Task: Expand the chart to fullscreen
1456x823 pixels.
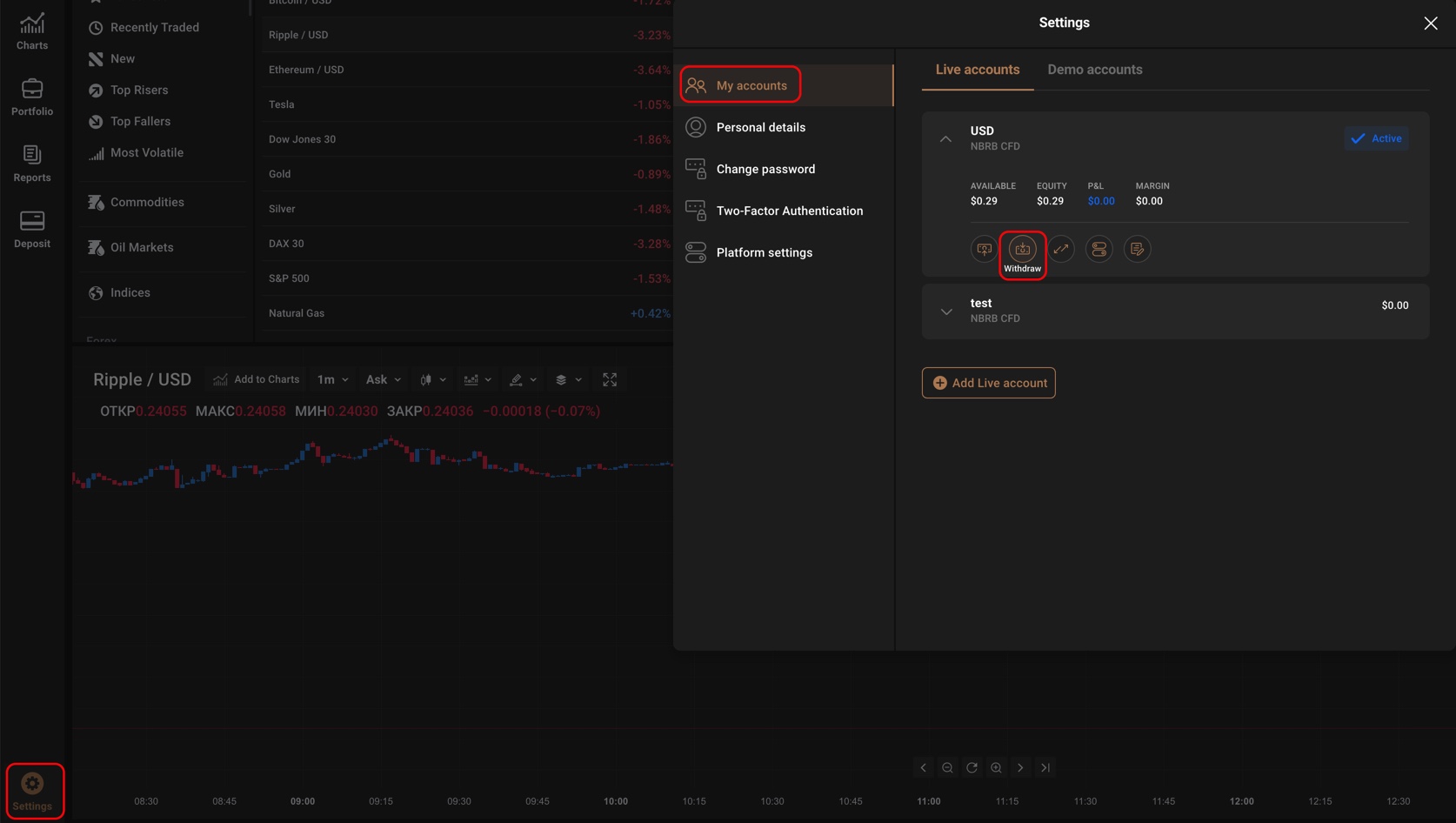Action: (x=610, y=380)
